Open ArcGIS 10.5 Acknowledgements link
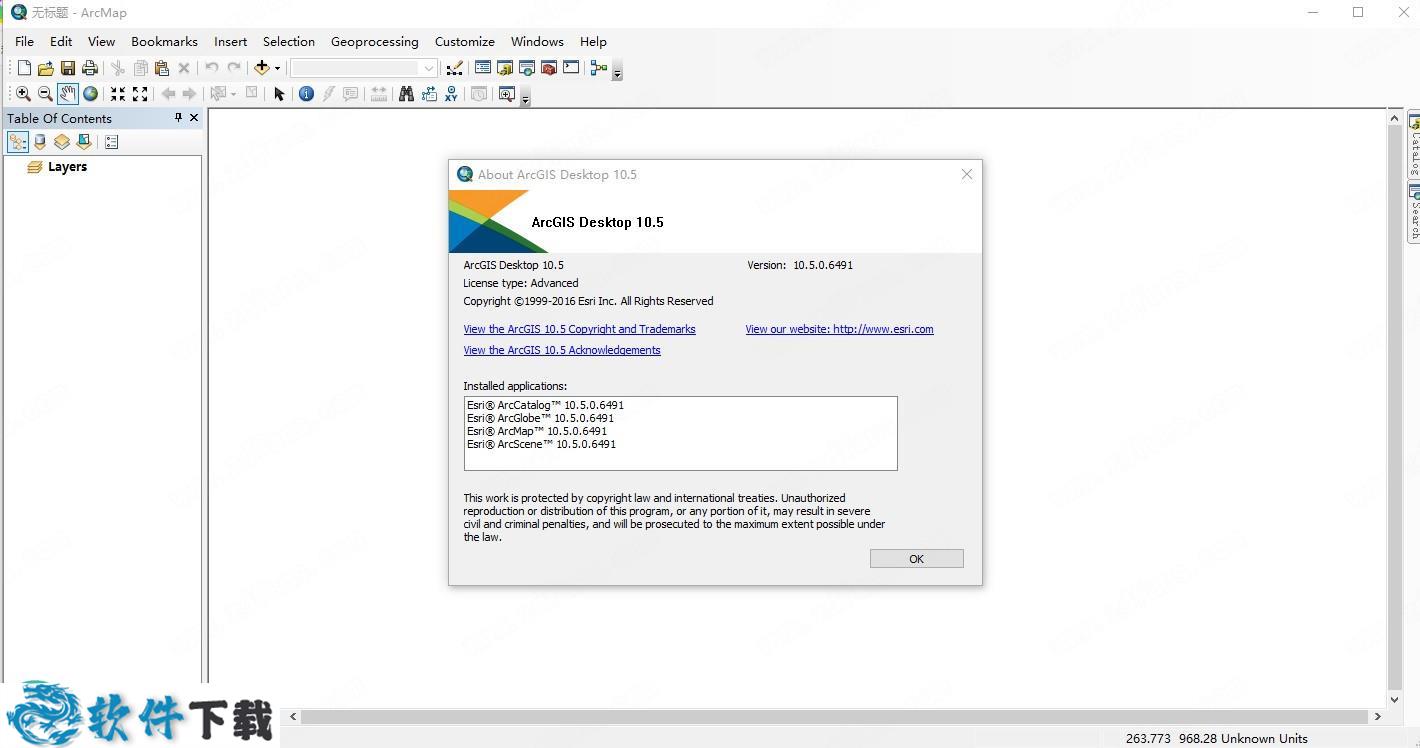The width and height of the screenshot is (1420, 748). tap(562, 350)
